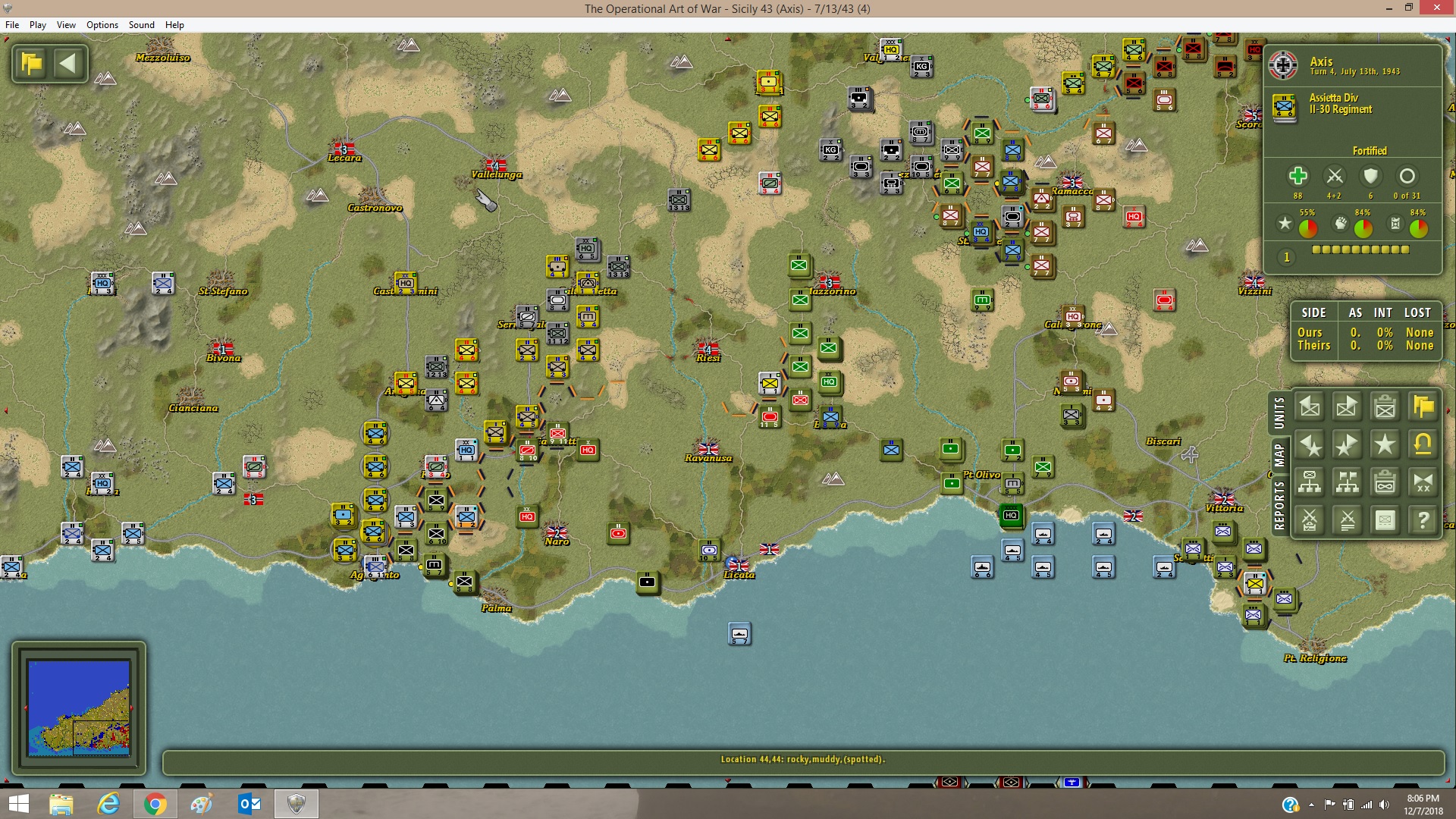The width and height of the screenshot is (1456, 819).
Task: Click the yellow undo U-turn arrow icon
Action: click(x=1423, y=445)
